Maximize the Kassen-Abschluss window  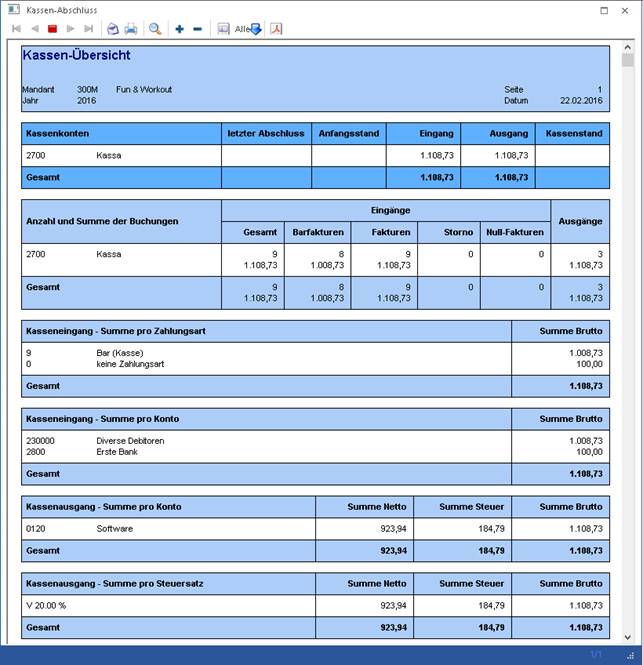pyautogui.click(x=604, y=9)
